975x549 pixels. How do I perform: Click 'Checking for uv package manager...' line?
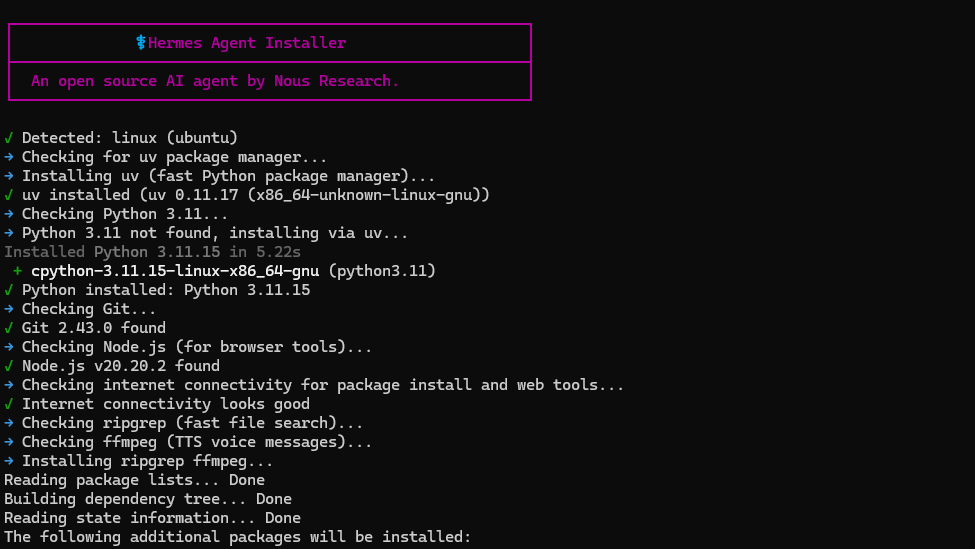pyautogui.click(x=174, y=157)
